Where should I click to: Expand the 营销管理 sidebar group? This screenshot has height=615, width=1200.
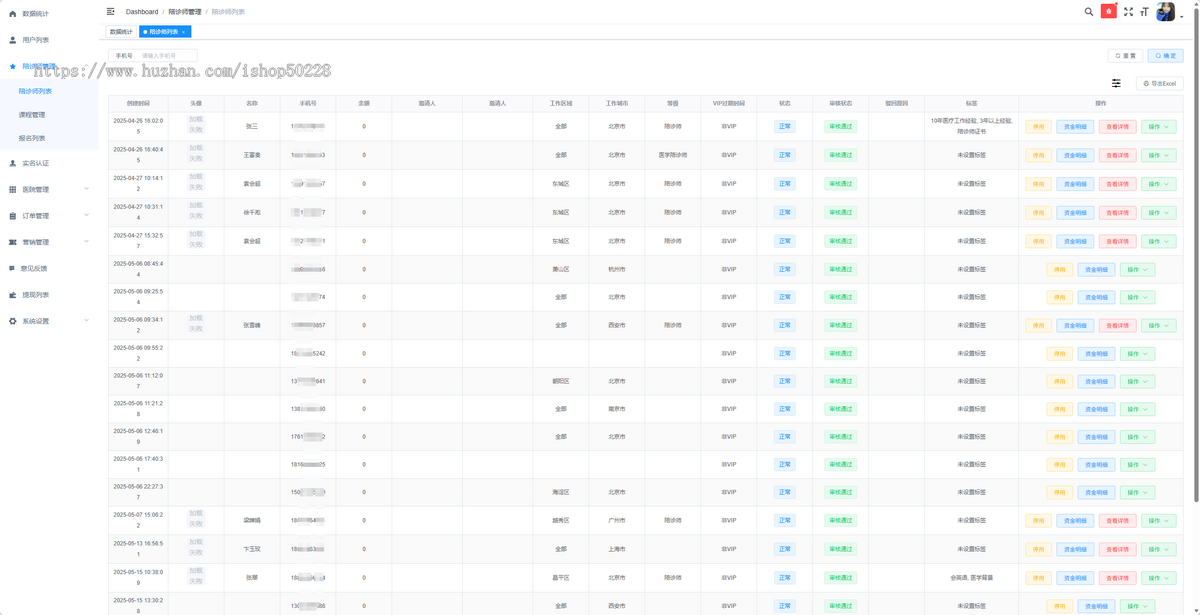point(86,242)
